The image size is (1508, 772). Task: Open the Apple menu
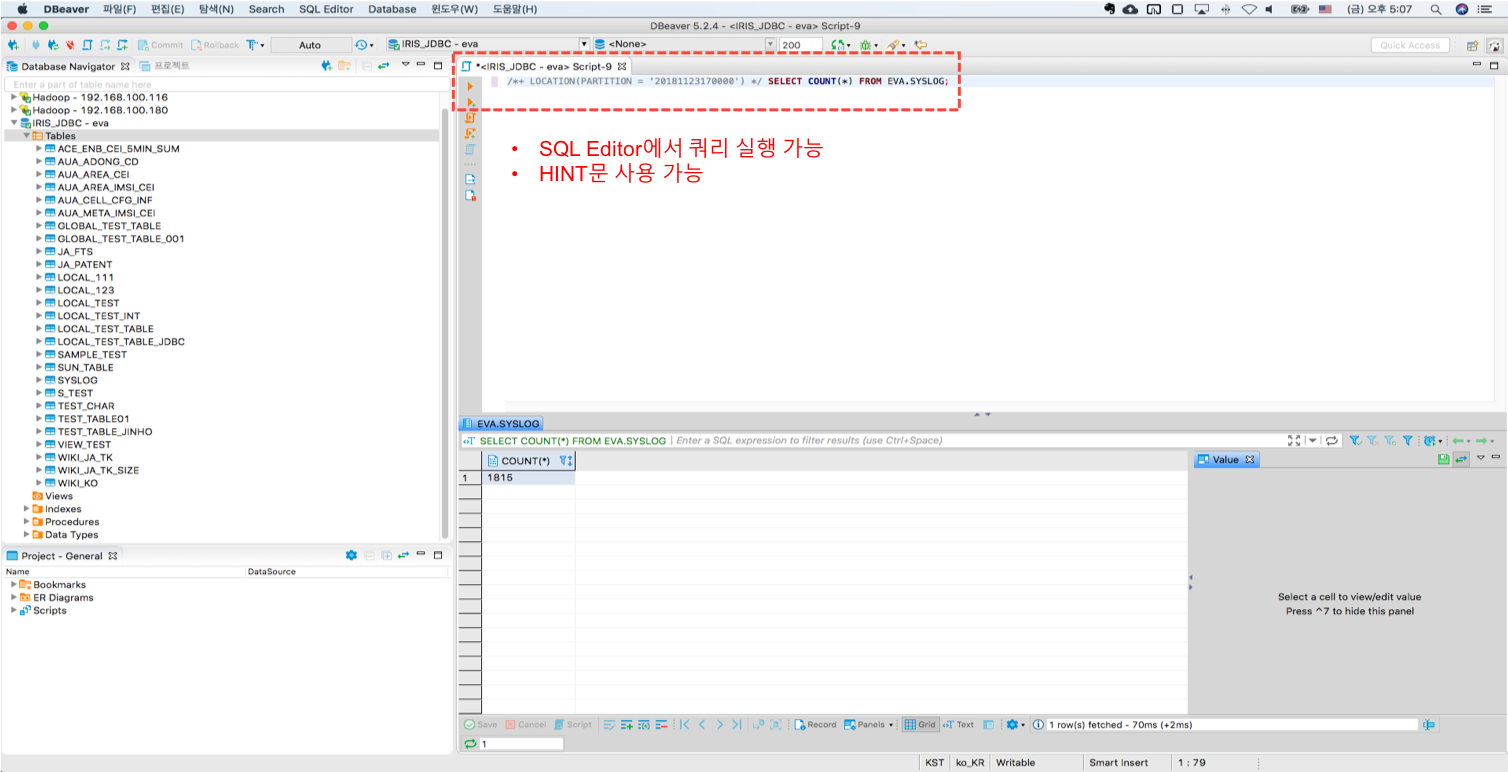tap(22, 9)
